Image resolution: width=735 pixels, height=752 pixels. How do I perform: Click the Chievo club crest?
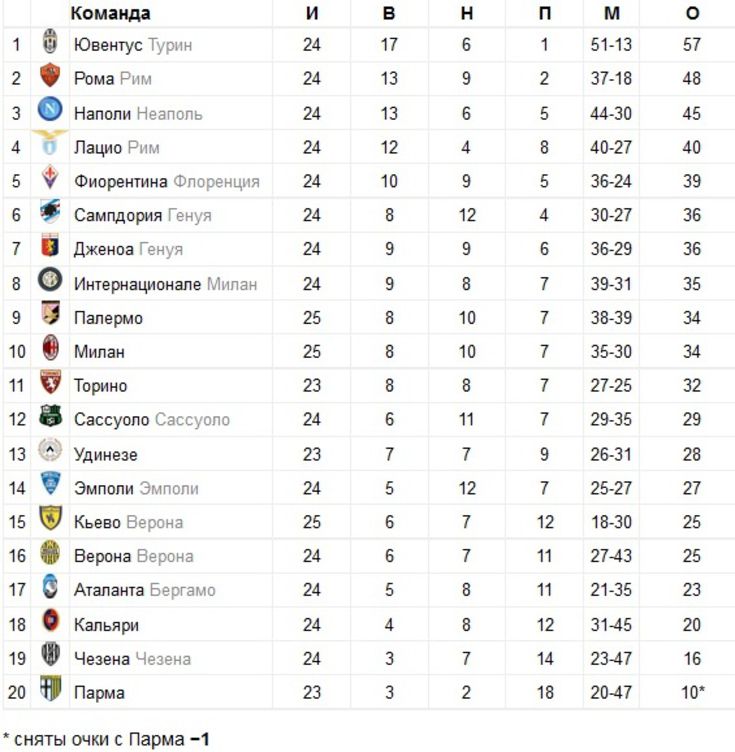[x=50, y=518]
